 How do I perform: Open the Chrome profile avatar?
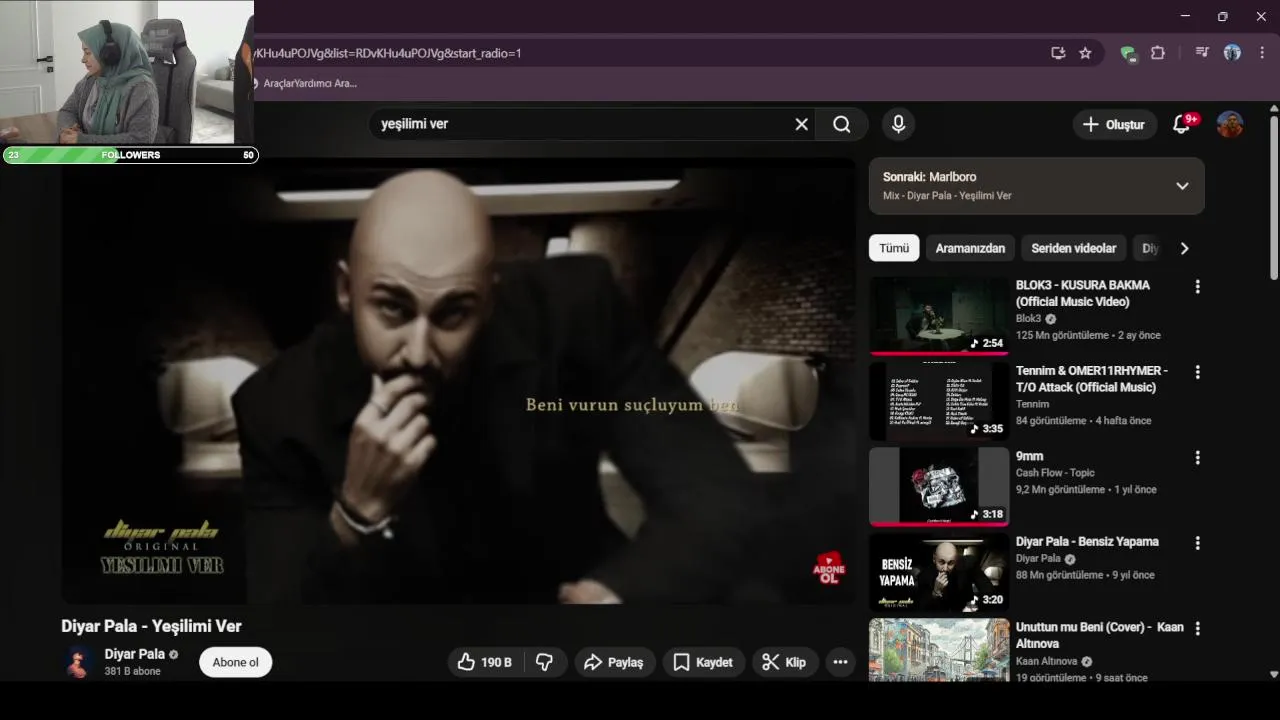pos(1232,53)
